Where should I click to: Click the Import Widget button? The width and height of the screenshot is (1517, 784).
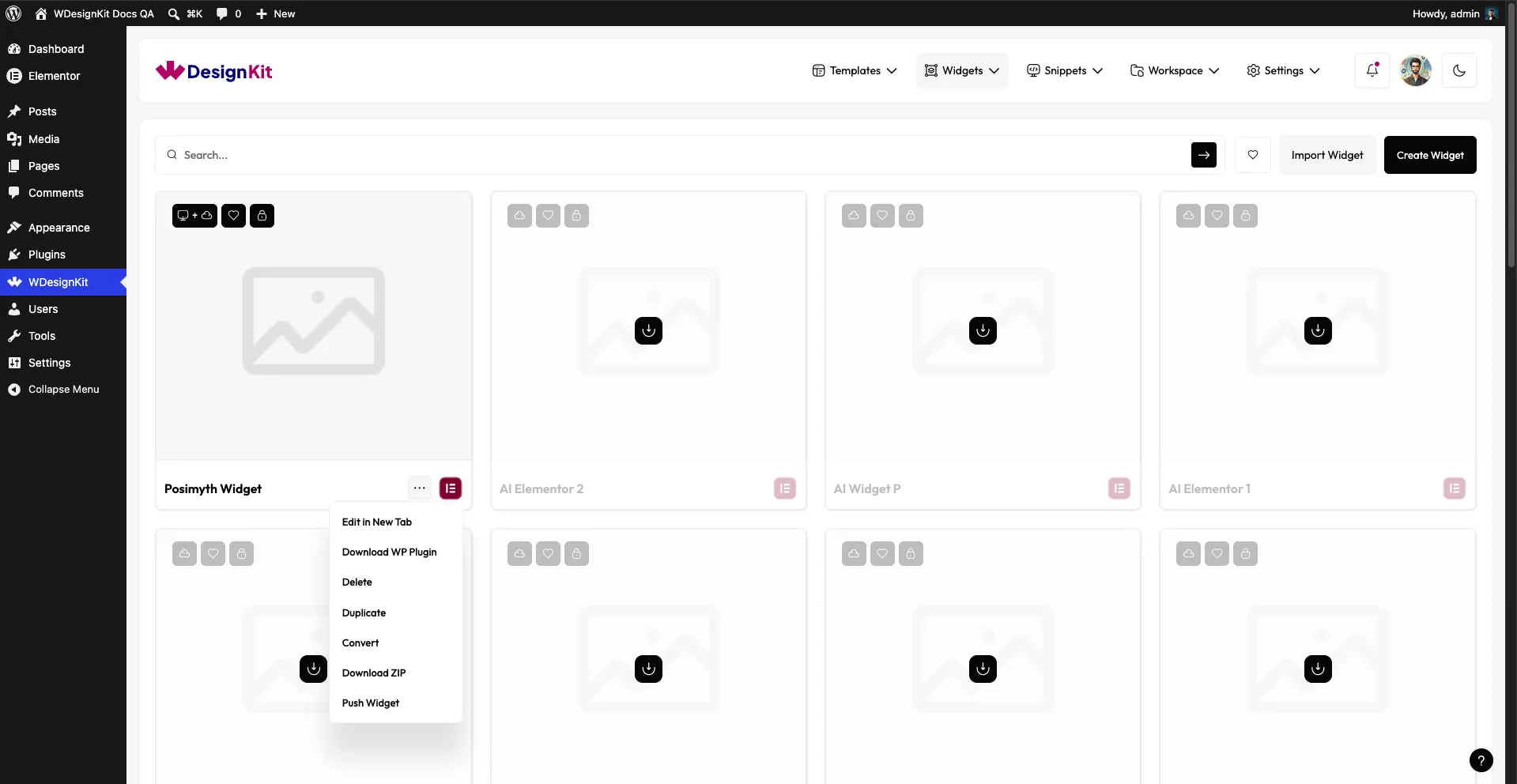[x=1327, y=155]
